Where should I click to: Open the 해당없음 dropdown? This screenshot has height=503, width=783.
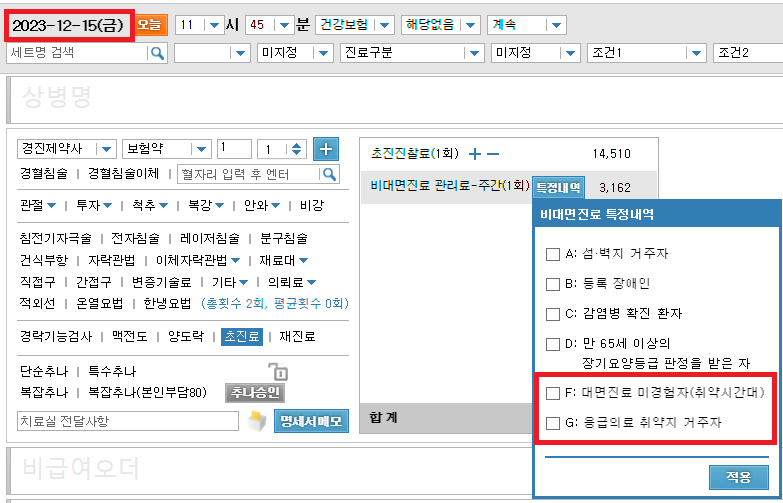[440, 24]
